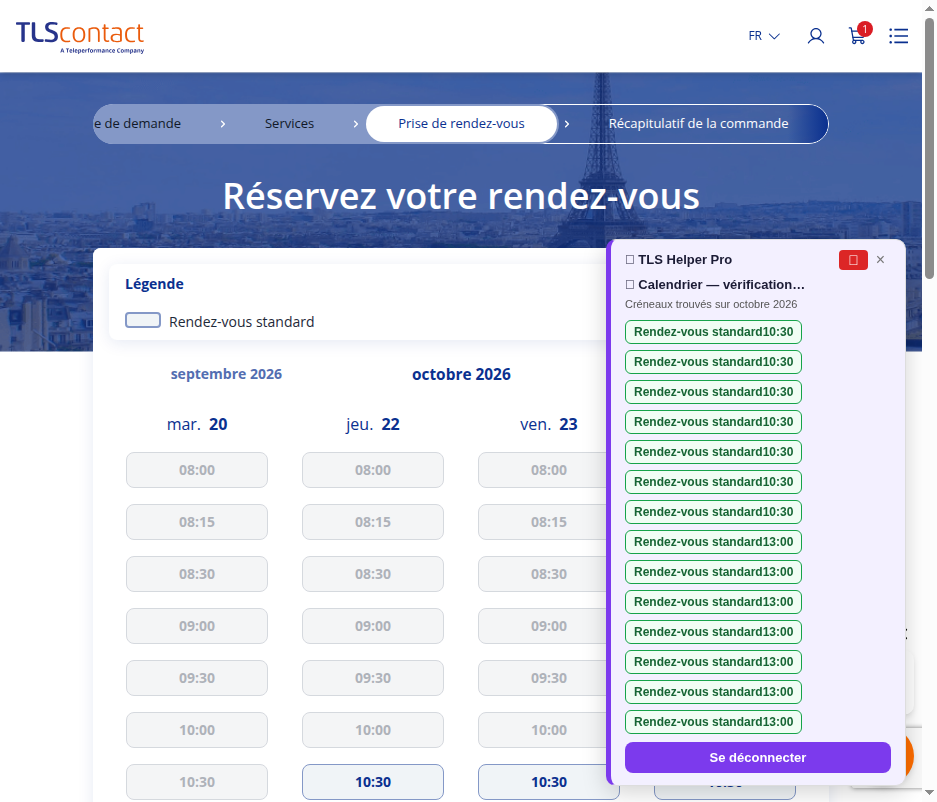This screenshot has width=937, height=802.
Task: Select the octobre 2026 month
Action: coord(461,374)
